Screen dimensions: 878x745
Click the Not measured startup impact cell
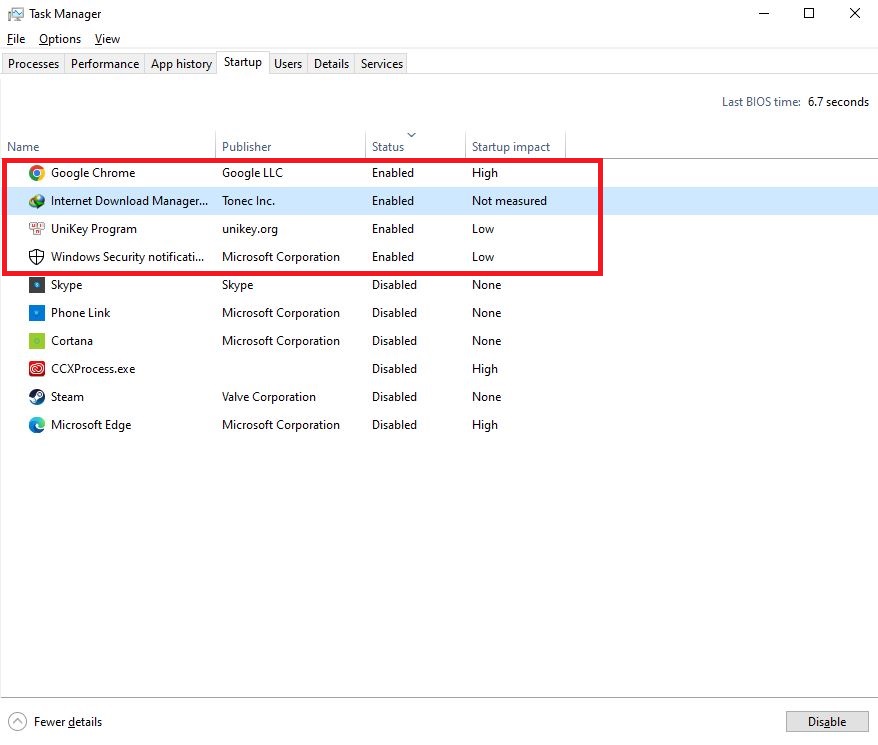coord(509,201)
